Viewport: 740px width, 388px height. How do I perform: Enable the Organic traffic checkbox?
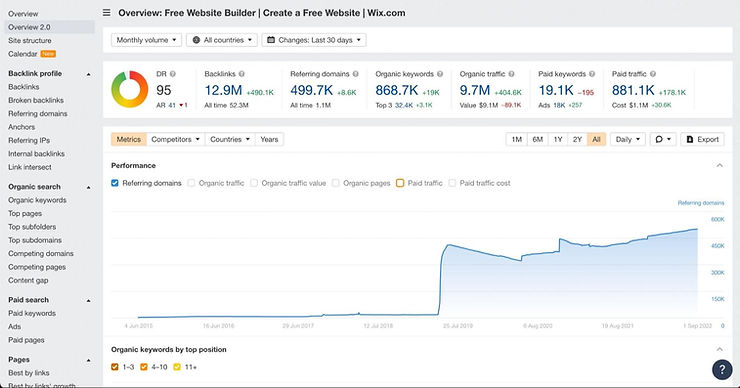coord(191,183)
